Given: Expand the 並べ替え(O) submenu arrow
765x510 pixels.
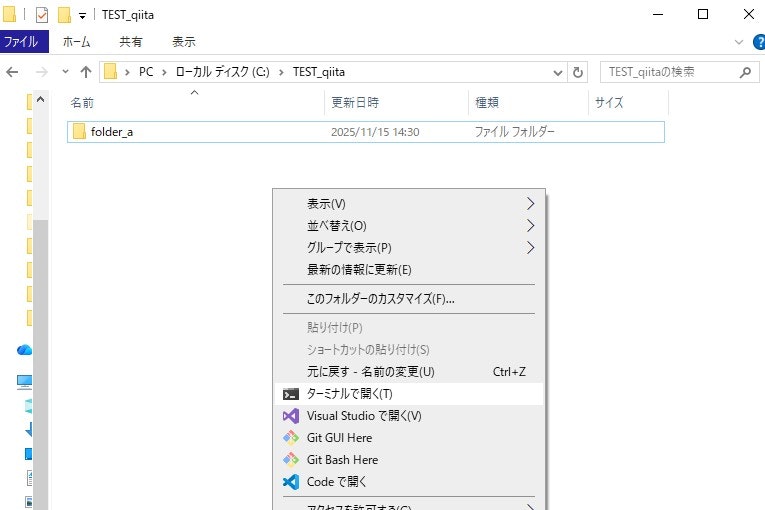Looking at the screenshot, I should [531, 225].
